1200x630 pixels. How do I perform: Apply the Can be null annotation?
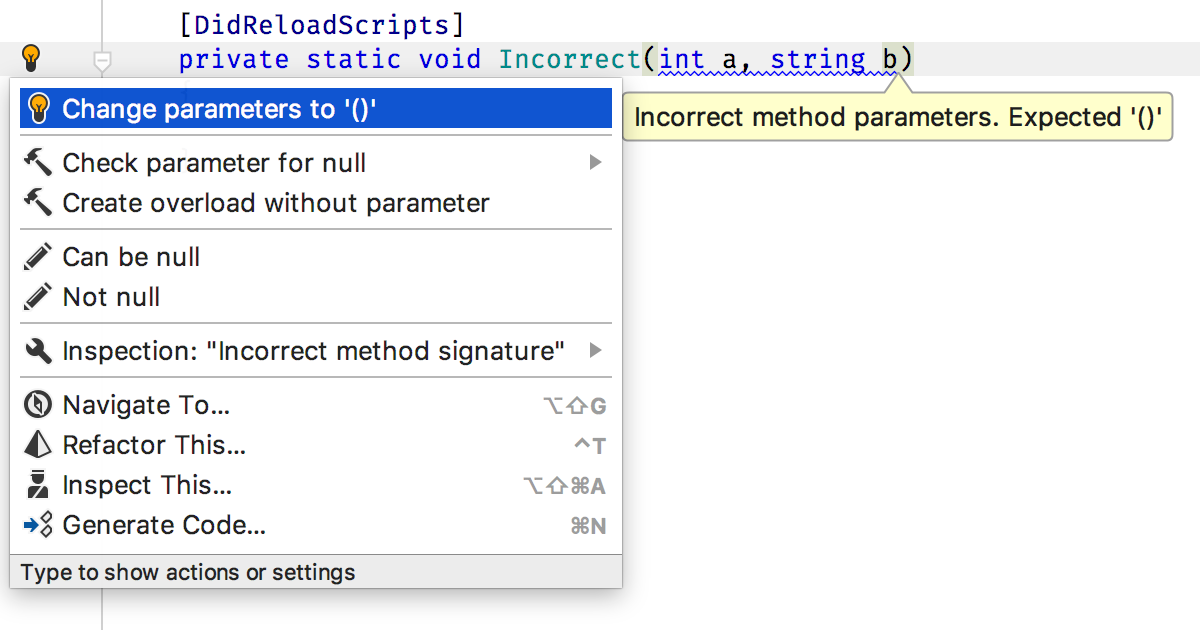pyautogui.click(x=316, y=257)
